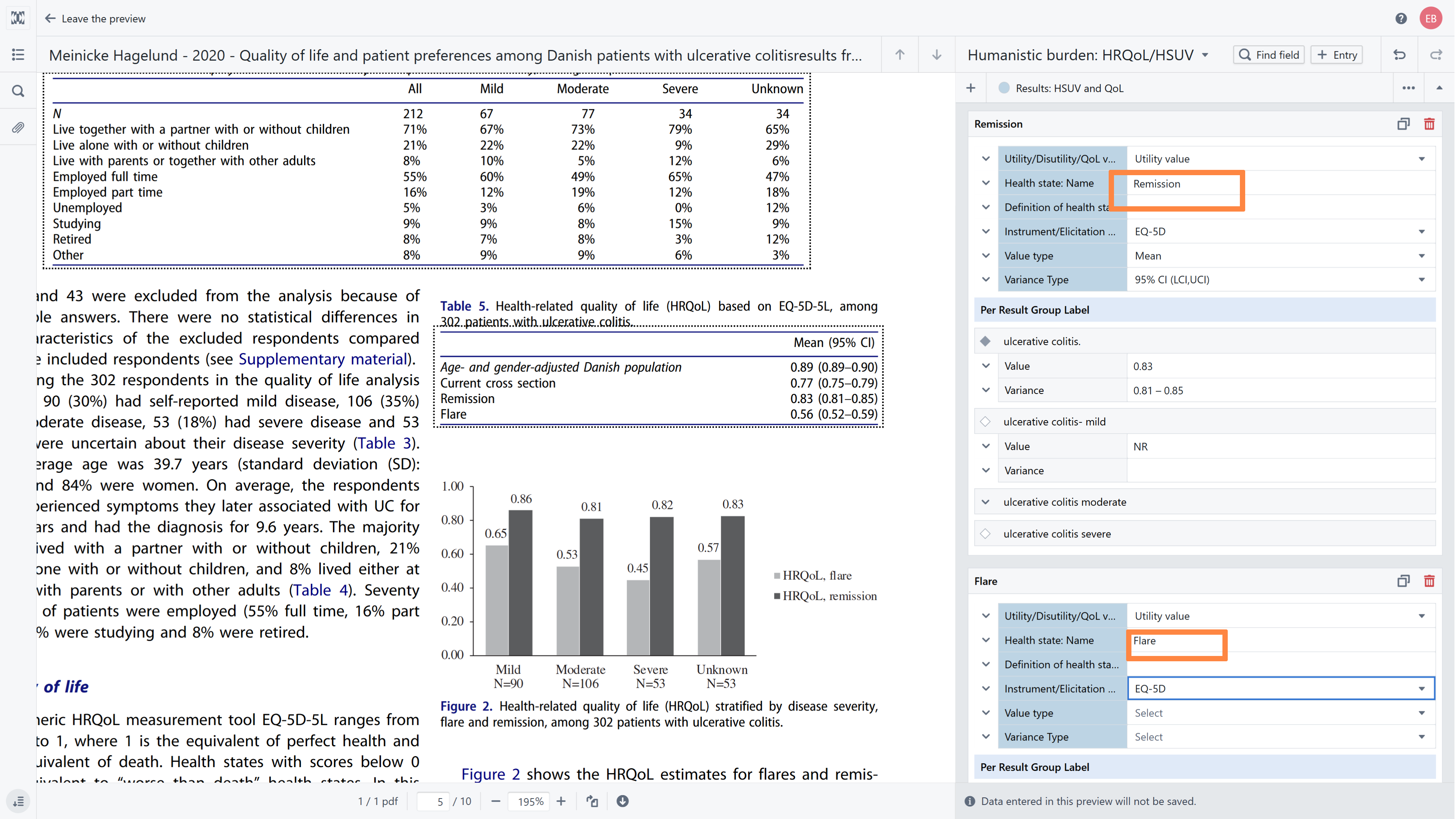
Task: Edit ulcerative colitis. Value field 0.83
Action: (x=1281, y=366)
